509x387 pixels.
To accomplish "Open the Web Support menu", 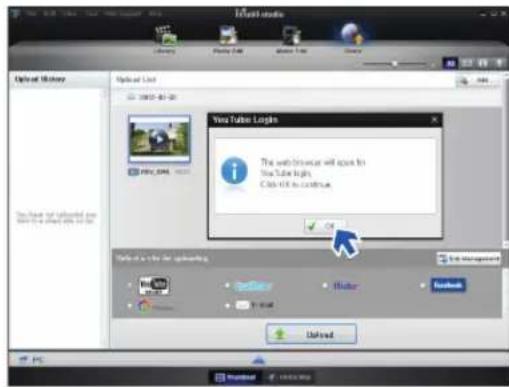I will (122, 14).
